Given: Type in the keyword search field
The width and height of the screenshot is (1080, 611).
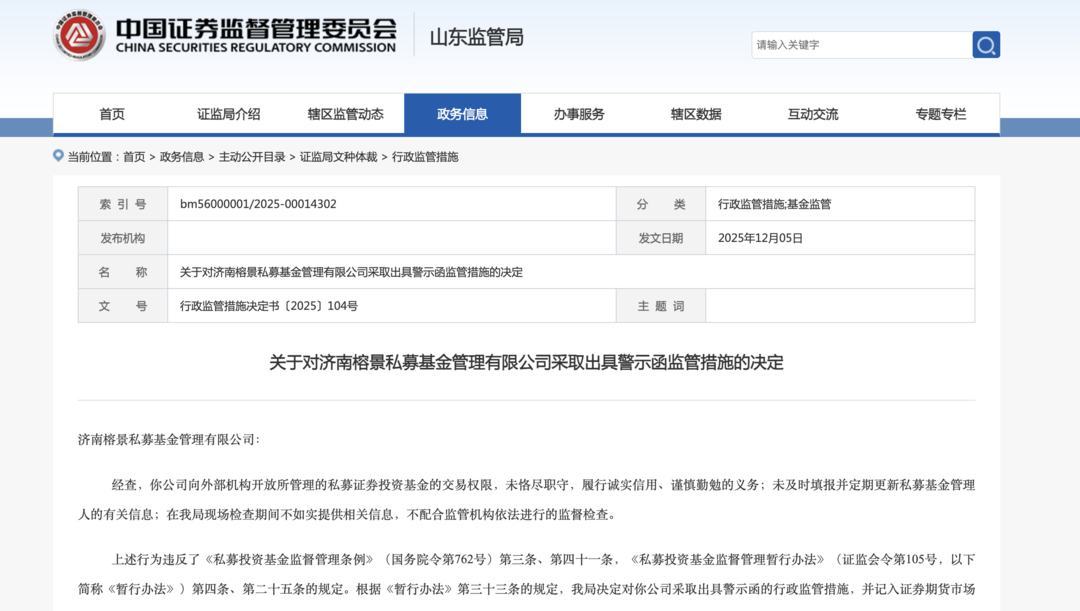Looking at the screenshot, I should [860, 45].
